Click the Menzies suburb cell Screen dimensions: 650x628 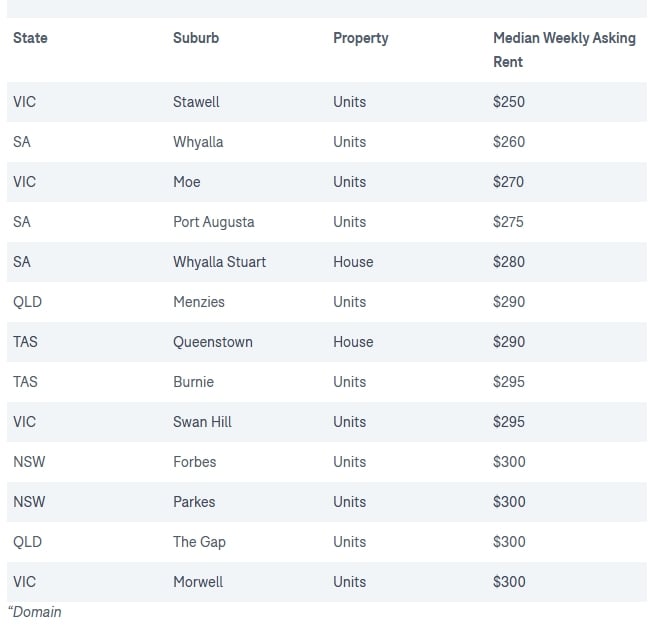[198, 302]
